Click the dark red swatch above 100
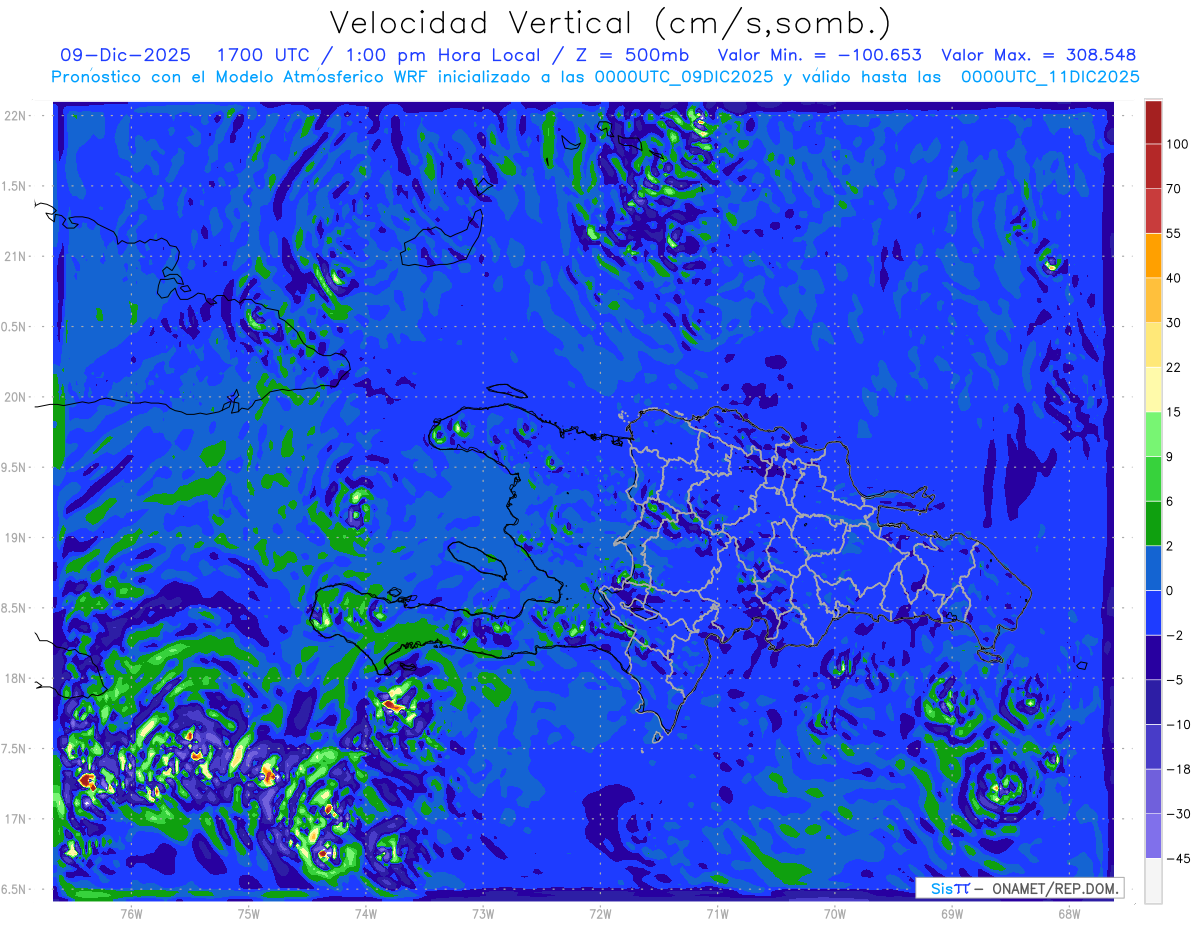Image resolution: width=1200 pixels, height=927 pixels. coord(1153,122)
